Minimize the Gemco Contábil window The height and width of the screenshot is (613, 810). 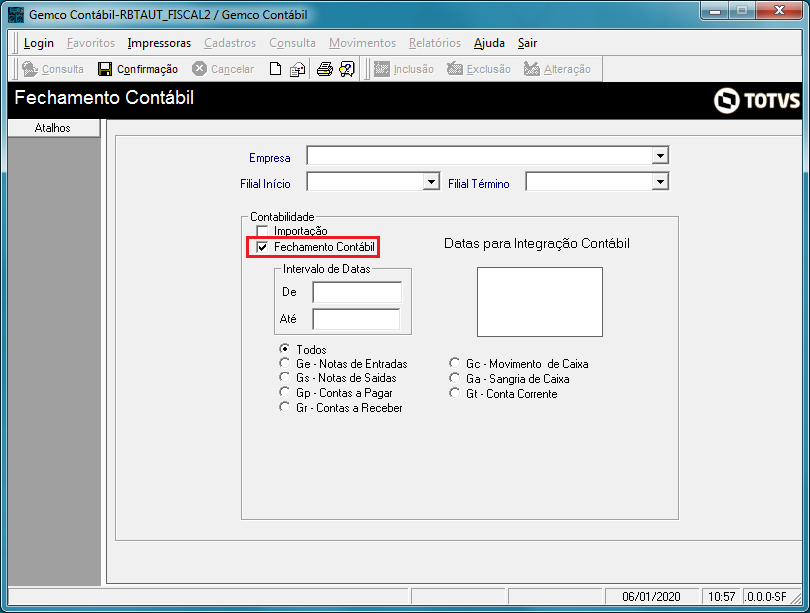[x=715, y=11]
